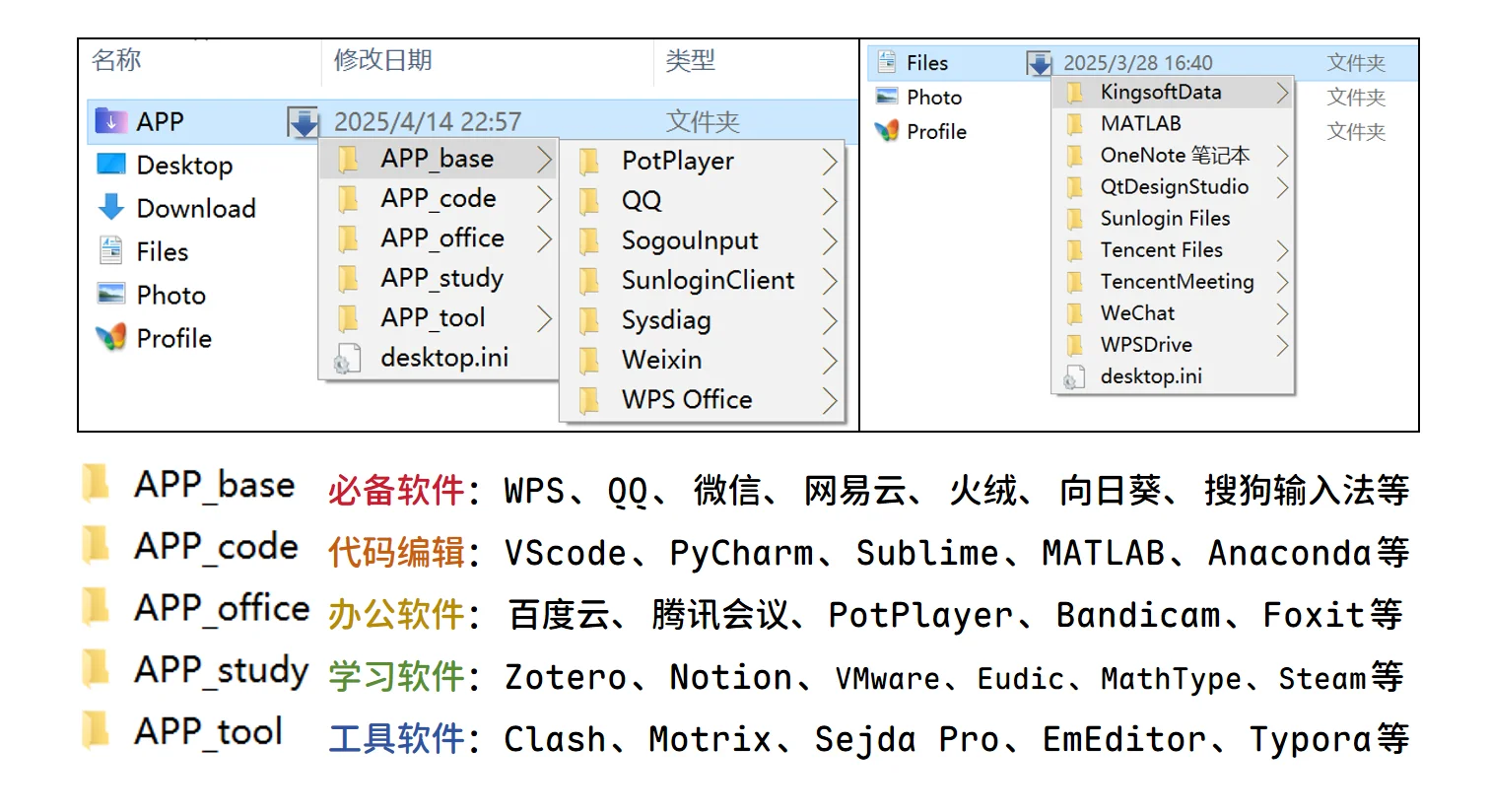
Task: Click the APP folder icon in the left list
Action: 110,121
